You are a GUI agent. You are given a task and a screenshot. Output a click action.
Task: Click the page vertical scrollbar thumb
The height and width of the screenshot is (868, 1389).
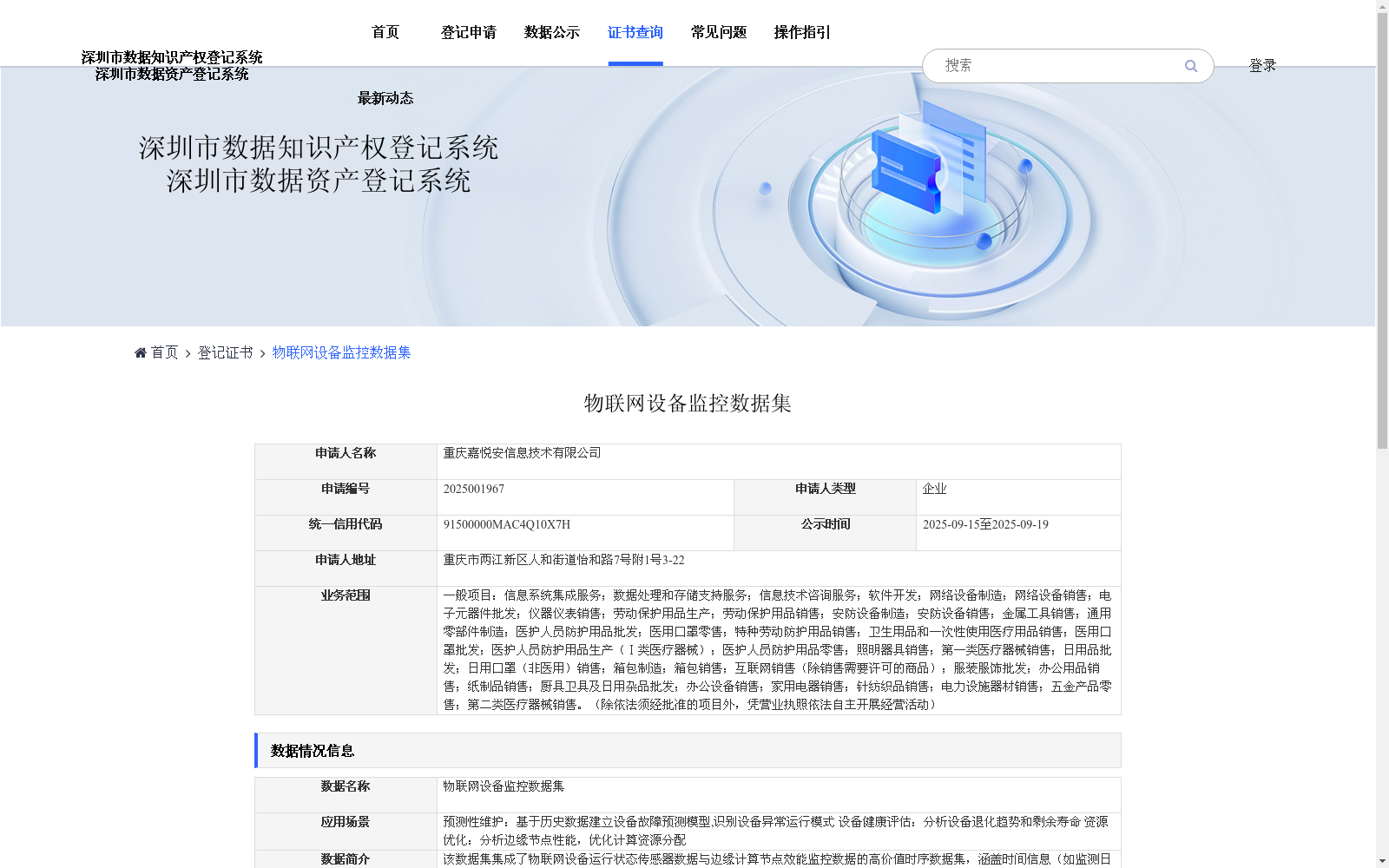pos(1382,231)
